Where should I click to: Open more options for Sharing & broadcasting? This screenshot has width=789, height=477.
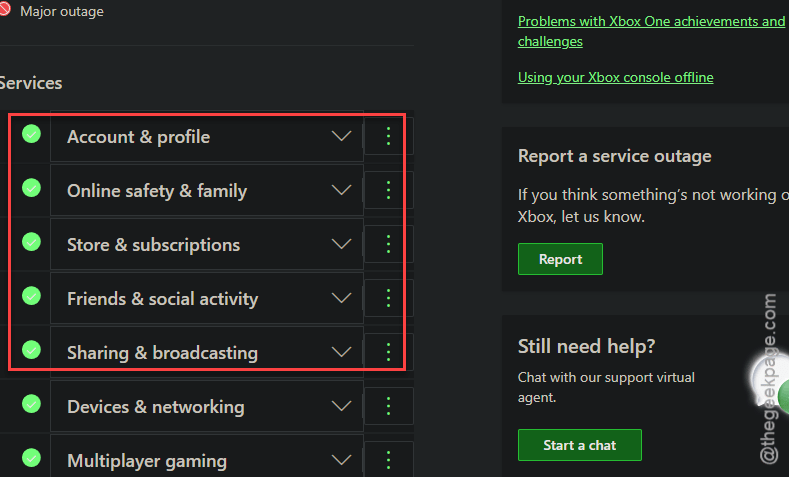388,352
